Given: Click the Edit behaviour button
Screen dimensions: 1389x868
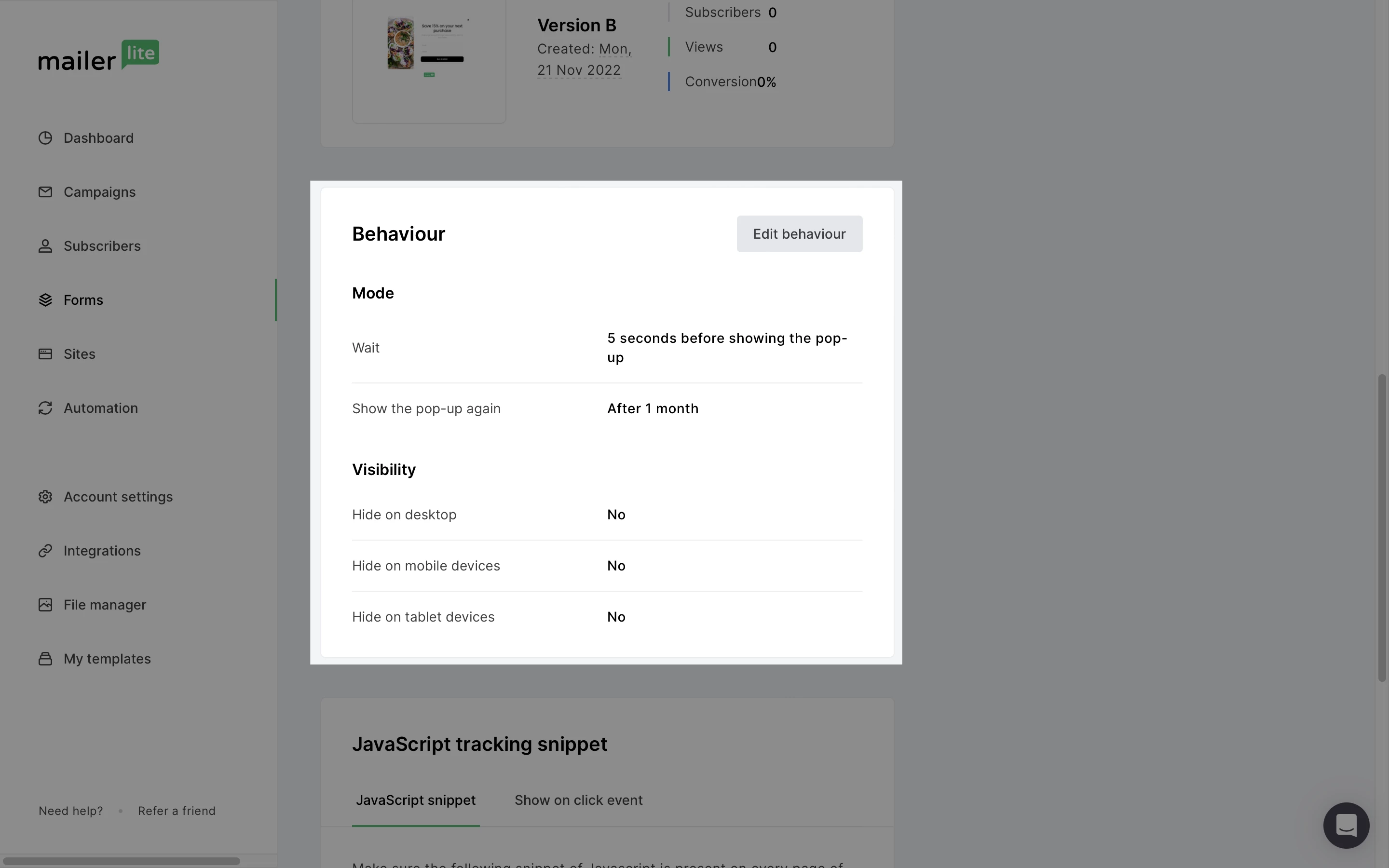Looking at the screenshot, I should click(x=799, y=234).
